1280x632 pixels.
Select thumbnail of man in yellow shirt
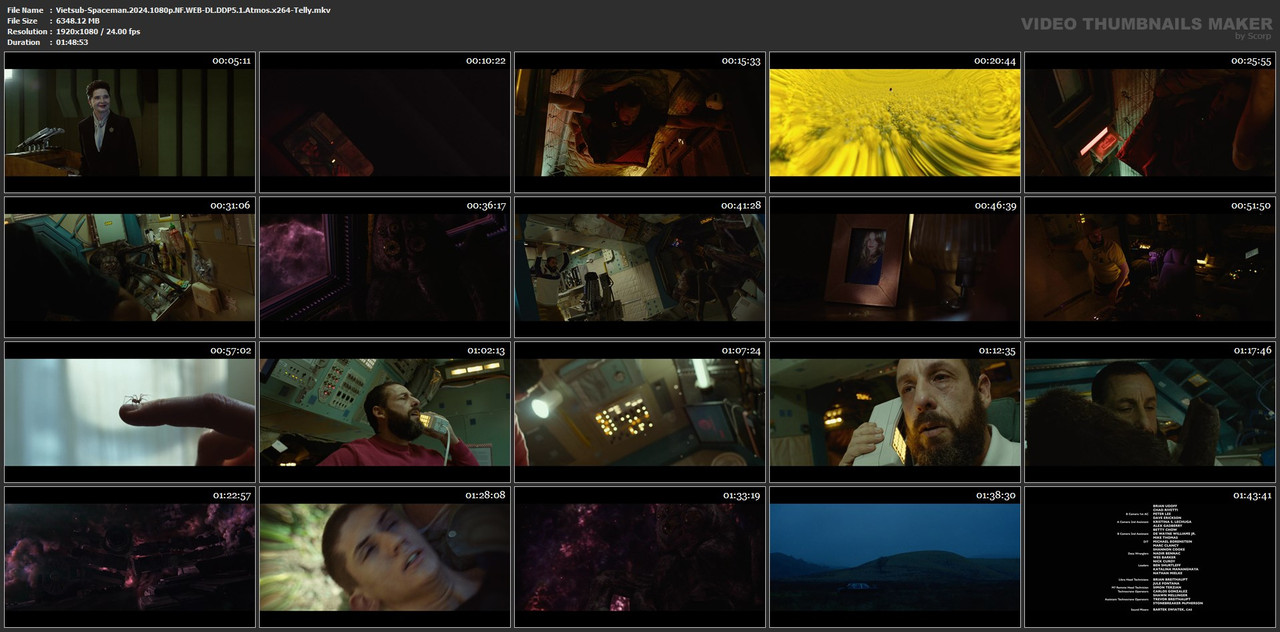pos(1150,267)
